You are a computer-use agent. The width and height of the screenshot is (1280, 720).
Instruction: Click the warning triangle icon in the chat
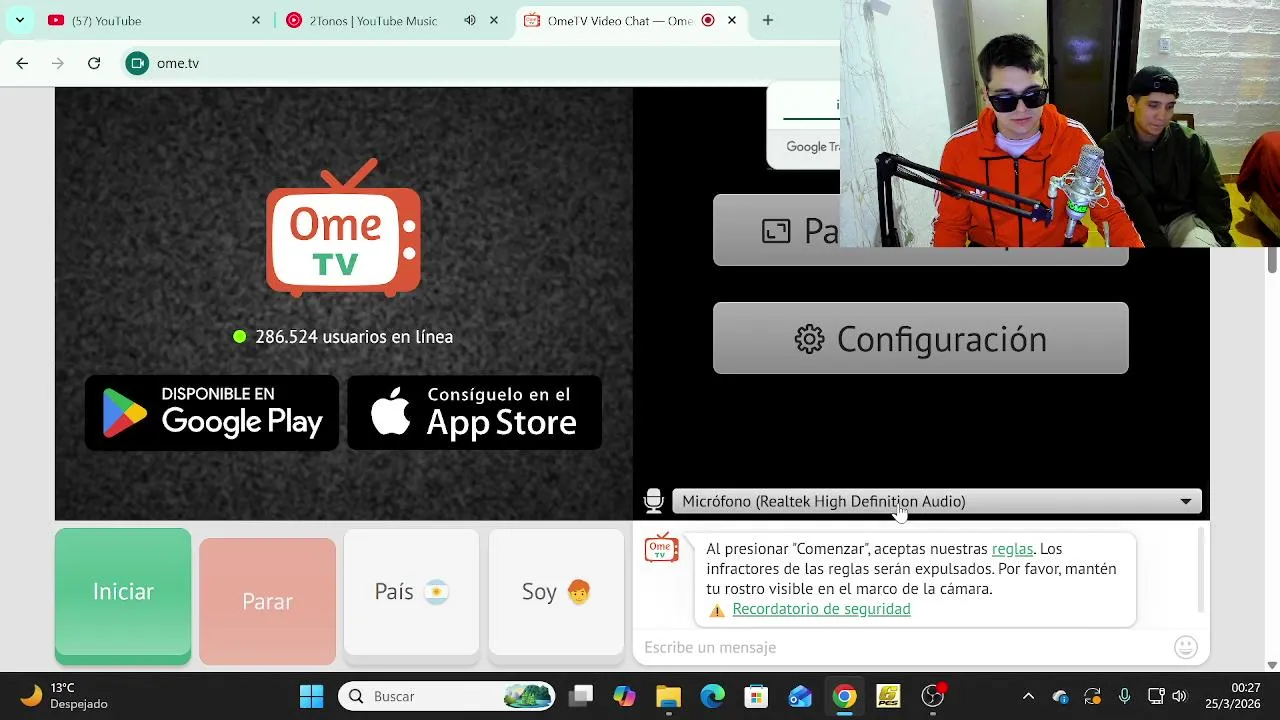[717, 610]
